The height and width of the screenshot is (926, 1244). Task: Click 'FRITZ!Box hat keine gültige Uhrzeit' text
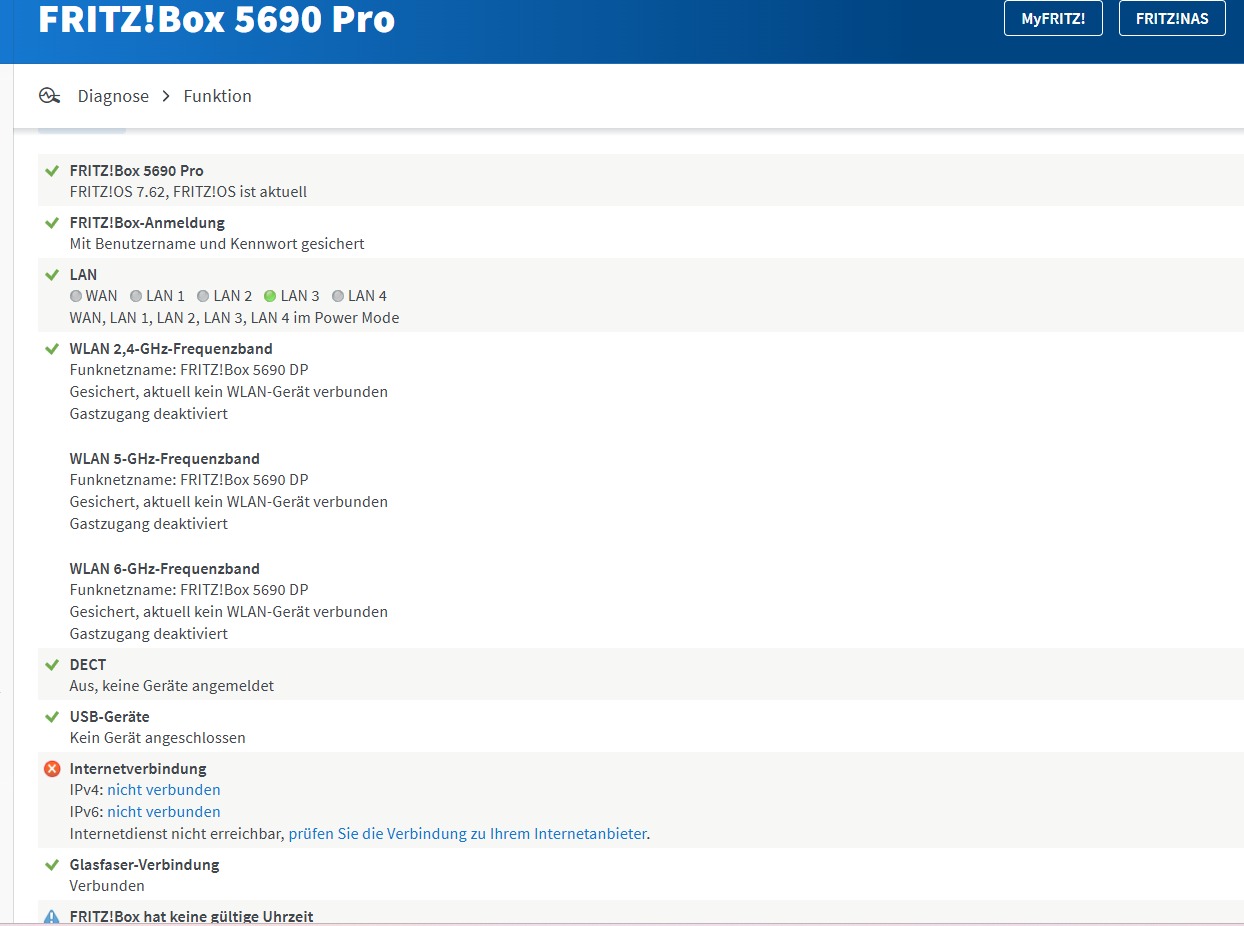191,916
